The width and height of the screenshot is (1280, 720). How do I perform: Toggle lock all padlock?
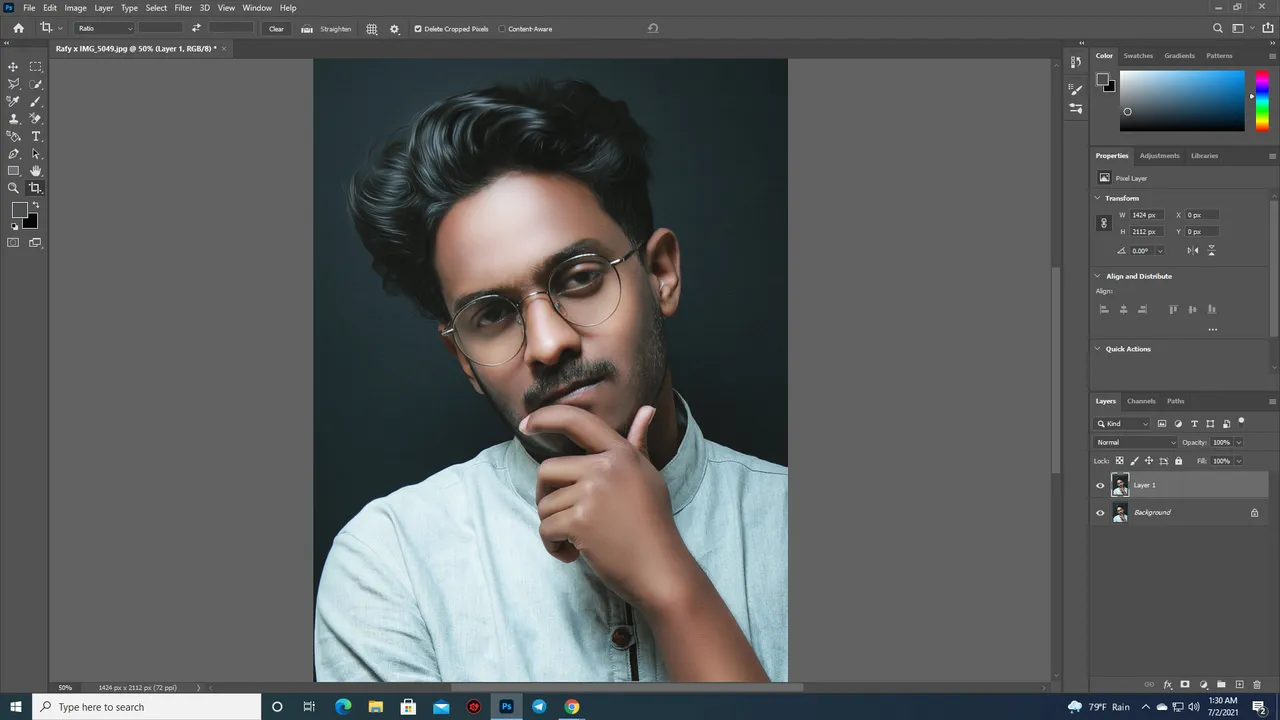1178,461
